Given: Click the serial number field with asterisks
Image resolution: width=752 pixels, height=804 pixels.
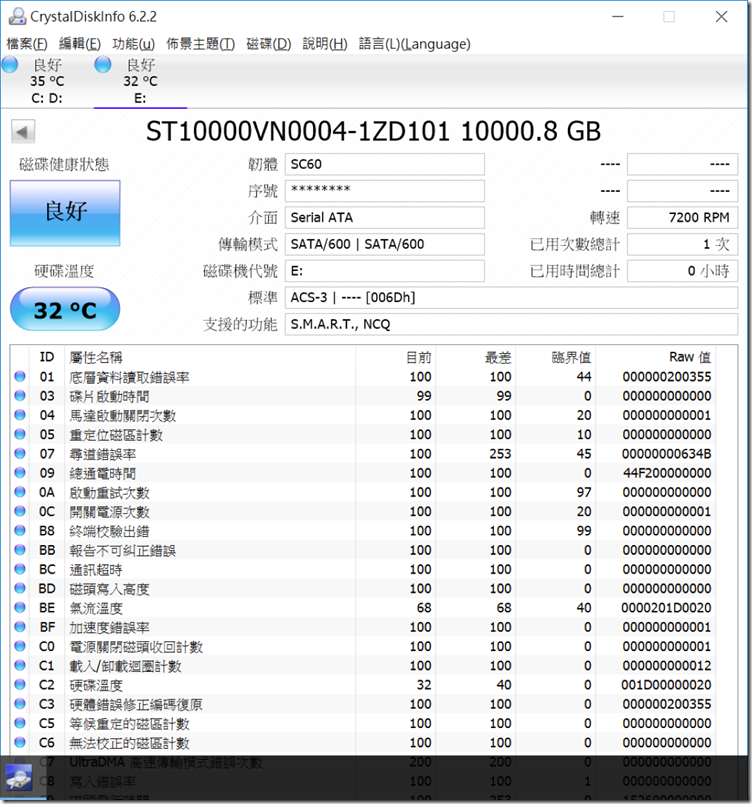Looking at the screenshot, I should pyautogui.click(x=384, y=191).
